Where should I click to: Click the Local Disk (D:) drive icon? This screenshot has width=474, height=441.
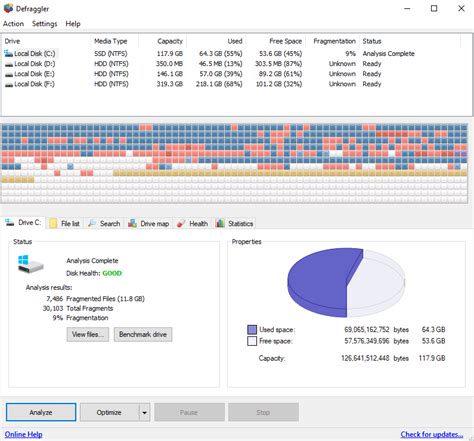click(9, 64)
